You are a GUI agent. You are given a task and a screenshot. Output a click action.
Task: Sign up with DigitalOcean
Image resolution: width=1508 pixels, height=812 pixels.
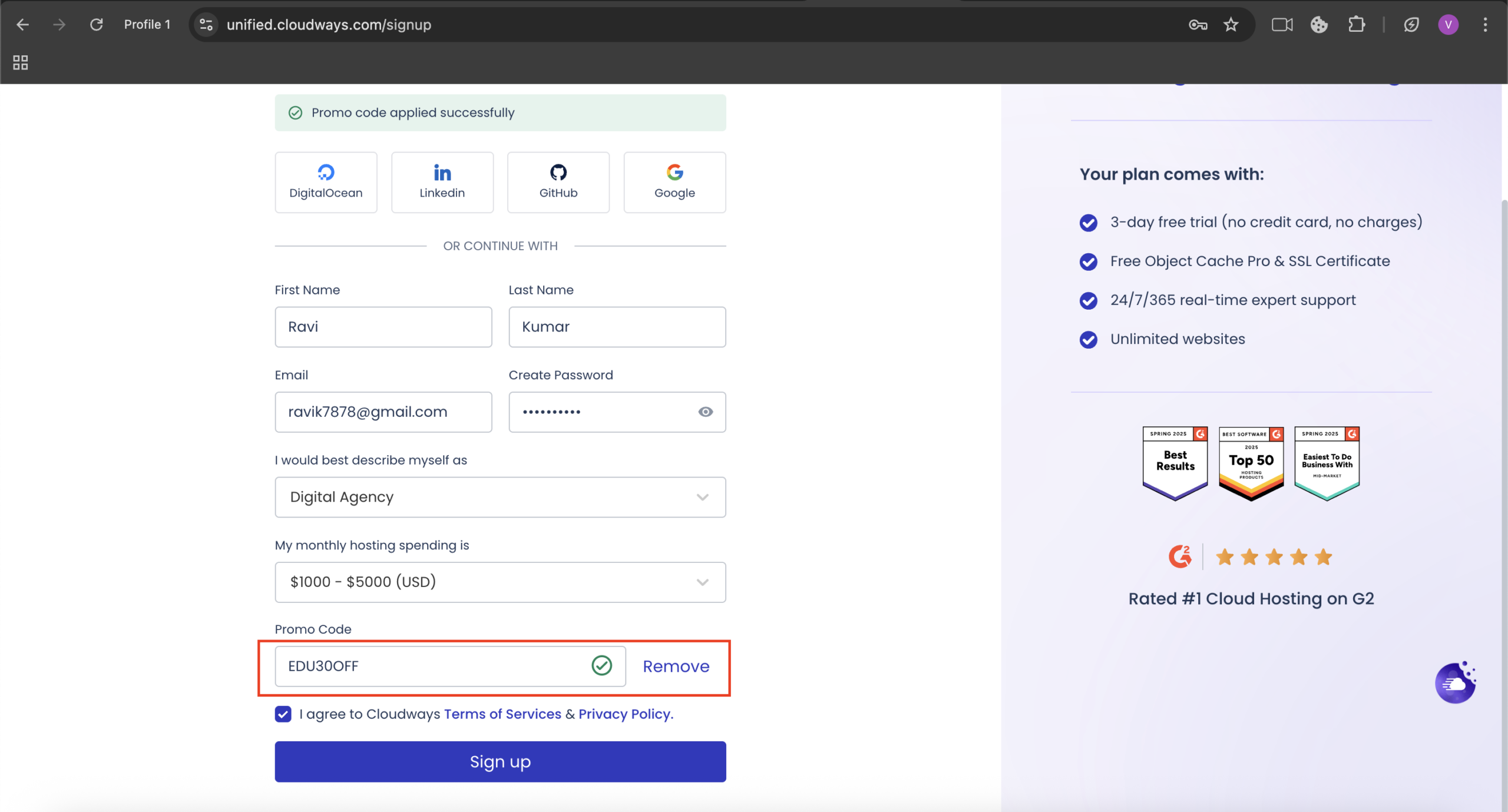[x=326, y=182]
